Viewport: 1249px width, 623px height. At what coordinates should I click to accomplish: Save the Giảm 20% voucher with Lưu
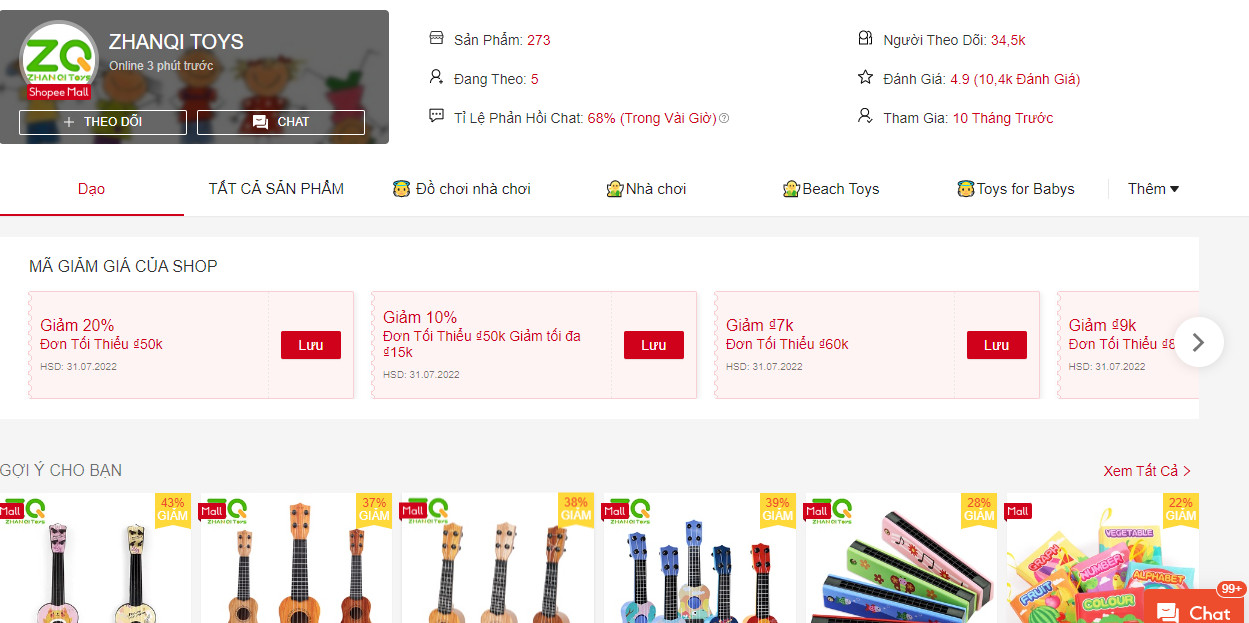click(311, 345)
